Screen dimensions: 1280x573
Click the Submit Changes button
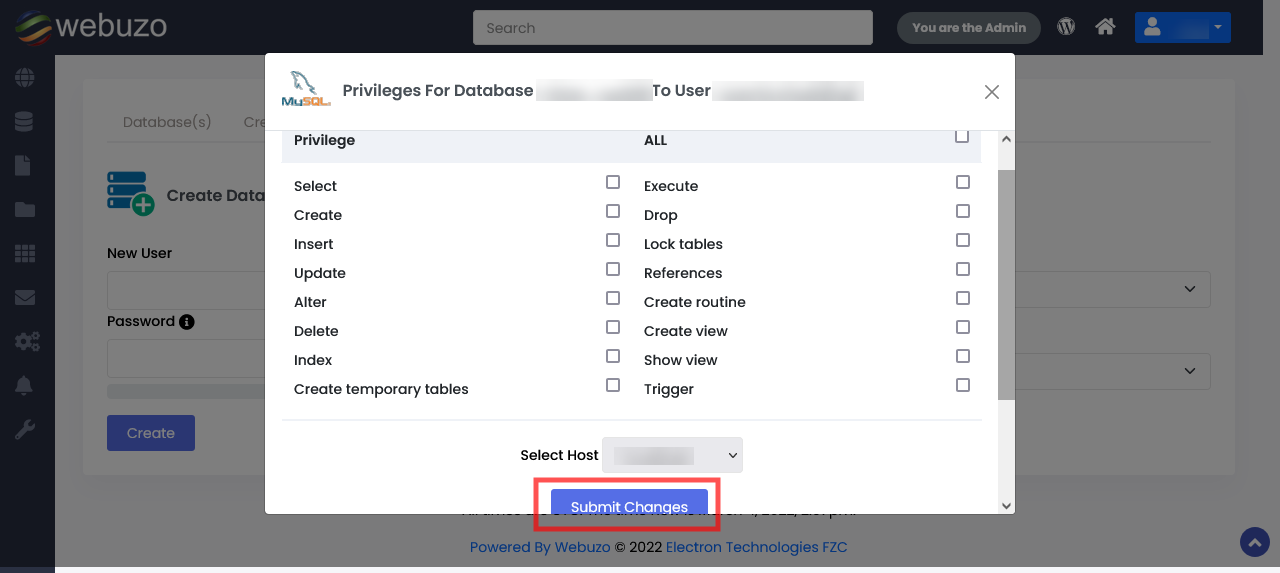click(x=629, y=506)
